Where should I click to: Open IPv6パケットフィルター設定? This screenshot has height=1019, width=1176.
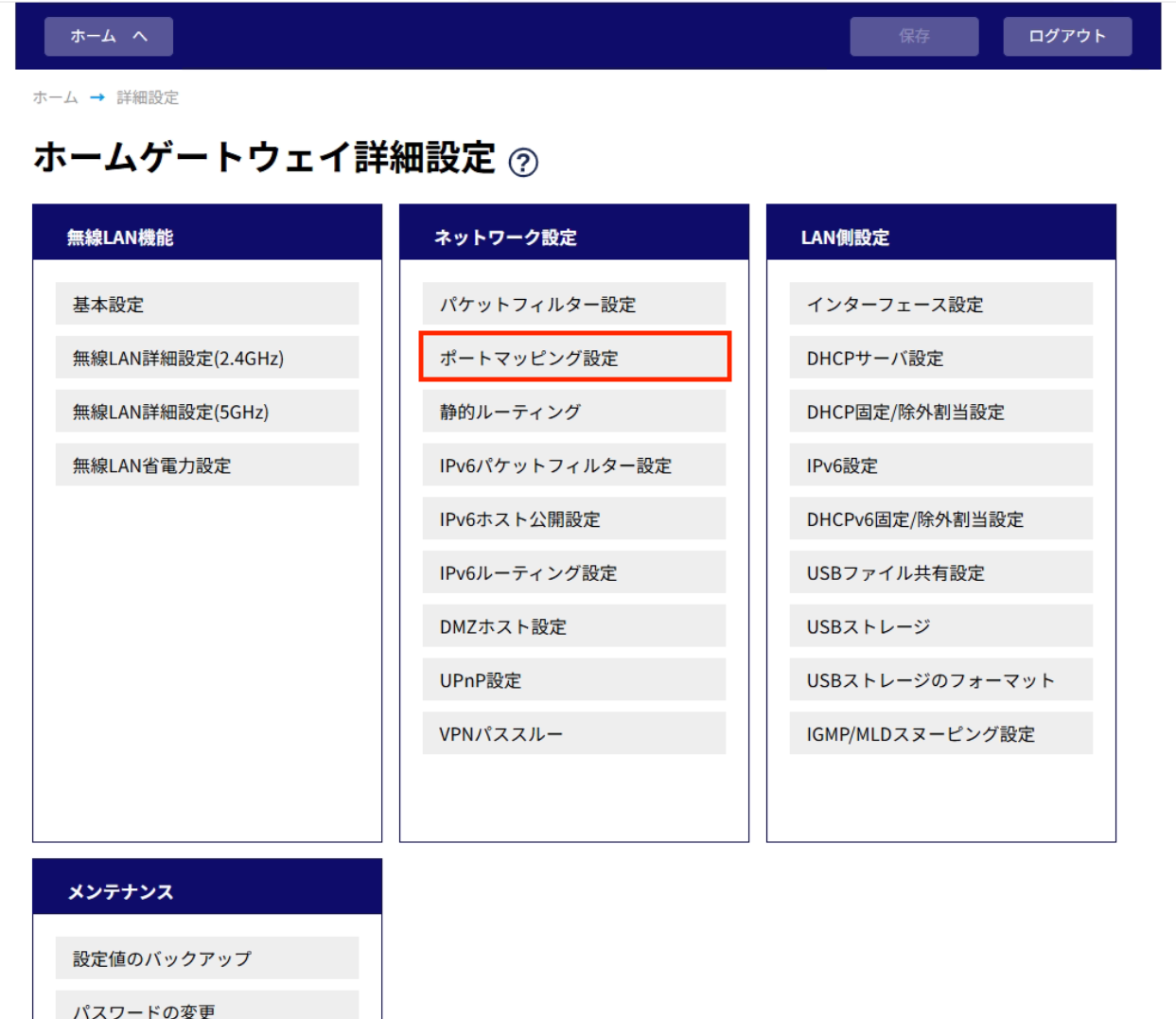point(574,465)
